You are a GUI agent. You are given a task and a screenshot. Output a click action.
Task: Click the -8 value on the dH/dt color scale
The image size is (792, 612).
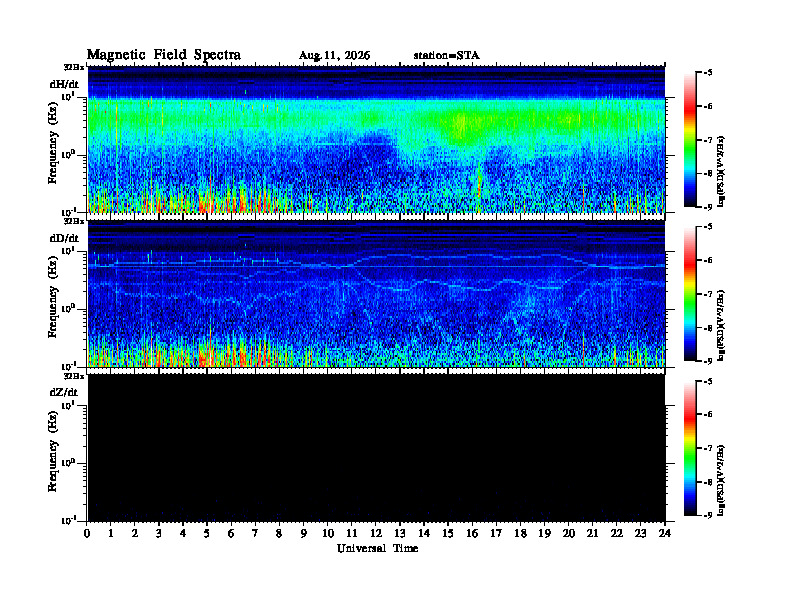pos(708,173)
